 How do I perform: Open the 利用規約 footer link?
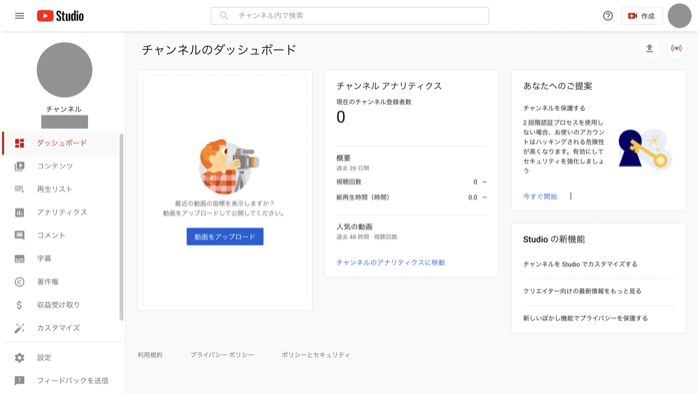point(150,355)
